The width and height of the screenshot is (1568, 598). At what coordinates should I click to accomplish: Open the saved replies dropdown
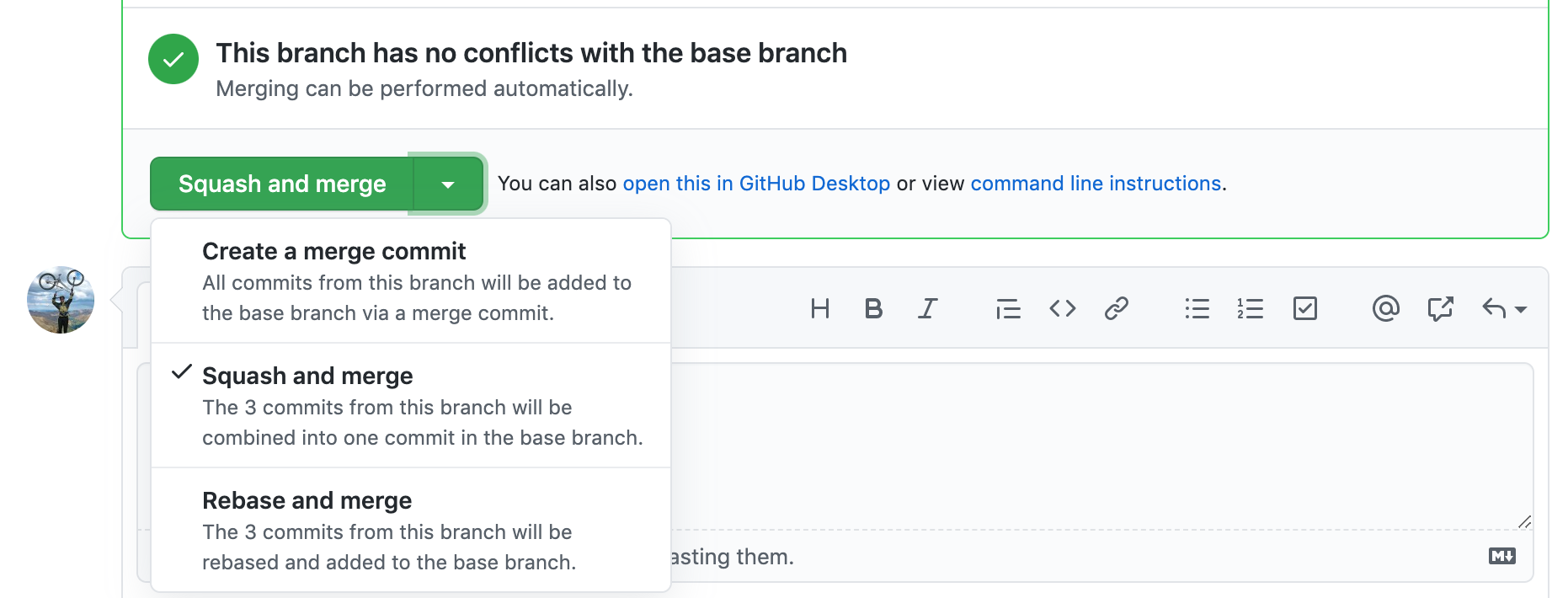pos(1505,308)
